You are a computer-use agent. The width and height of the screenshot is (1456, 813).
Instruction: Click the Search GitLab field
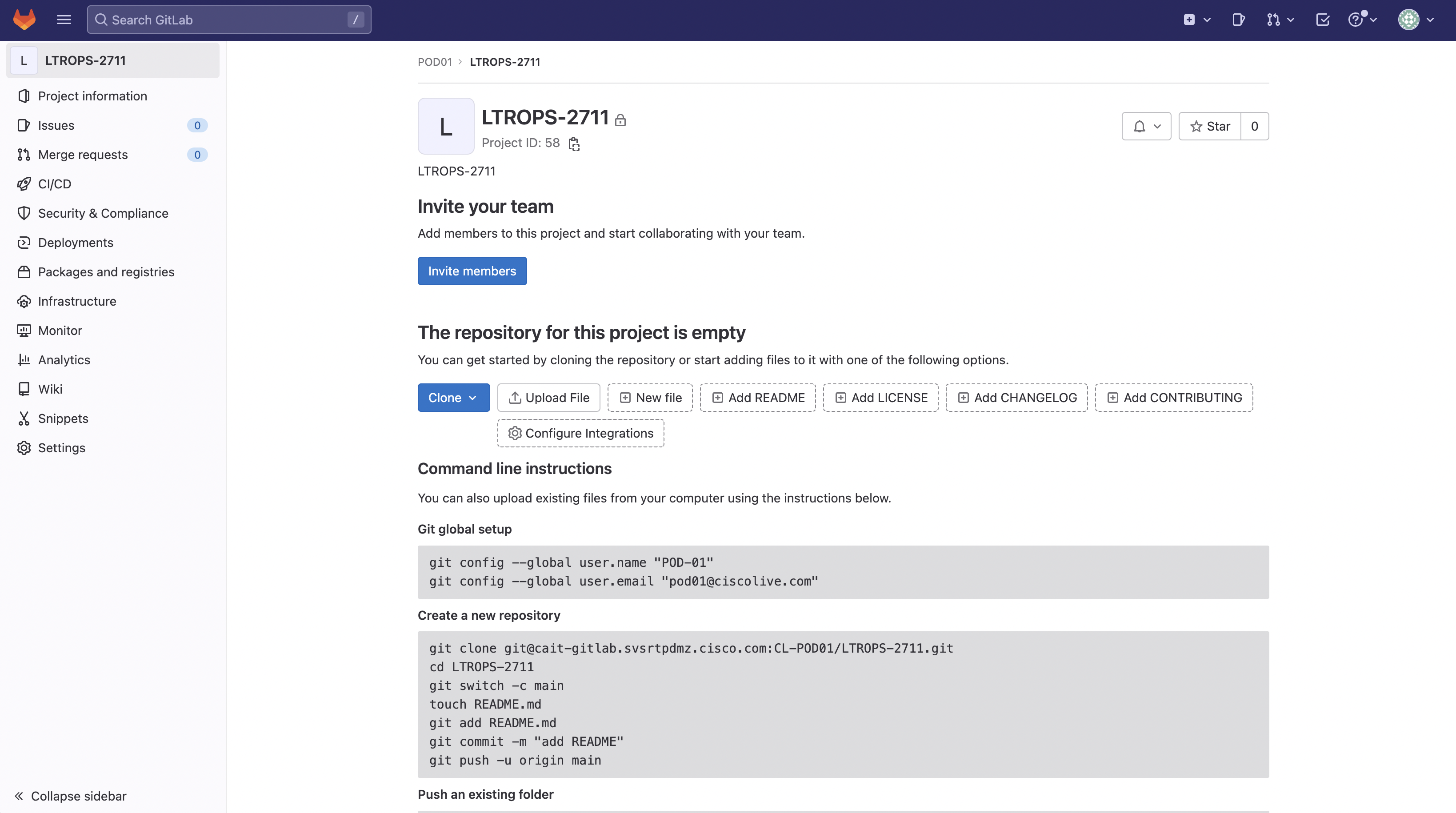(x=229, y=20)
